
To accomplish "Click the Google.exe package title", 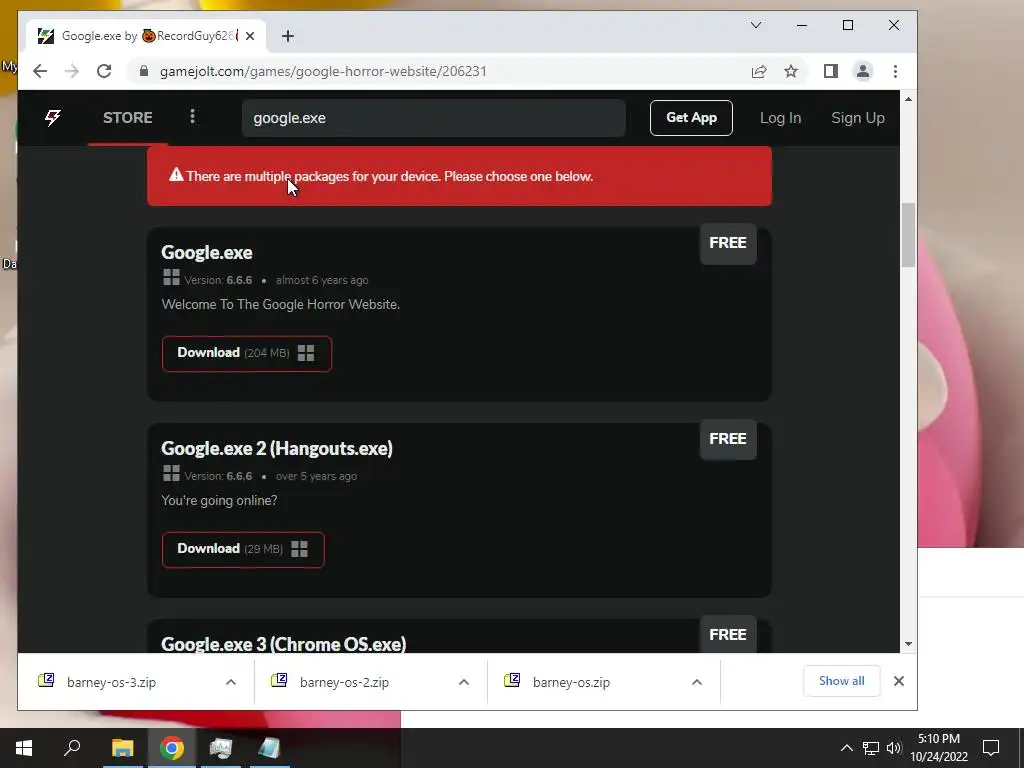I will pyautogui.click(x=206, y=253).
